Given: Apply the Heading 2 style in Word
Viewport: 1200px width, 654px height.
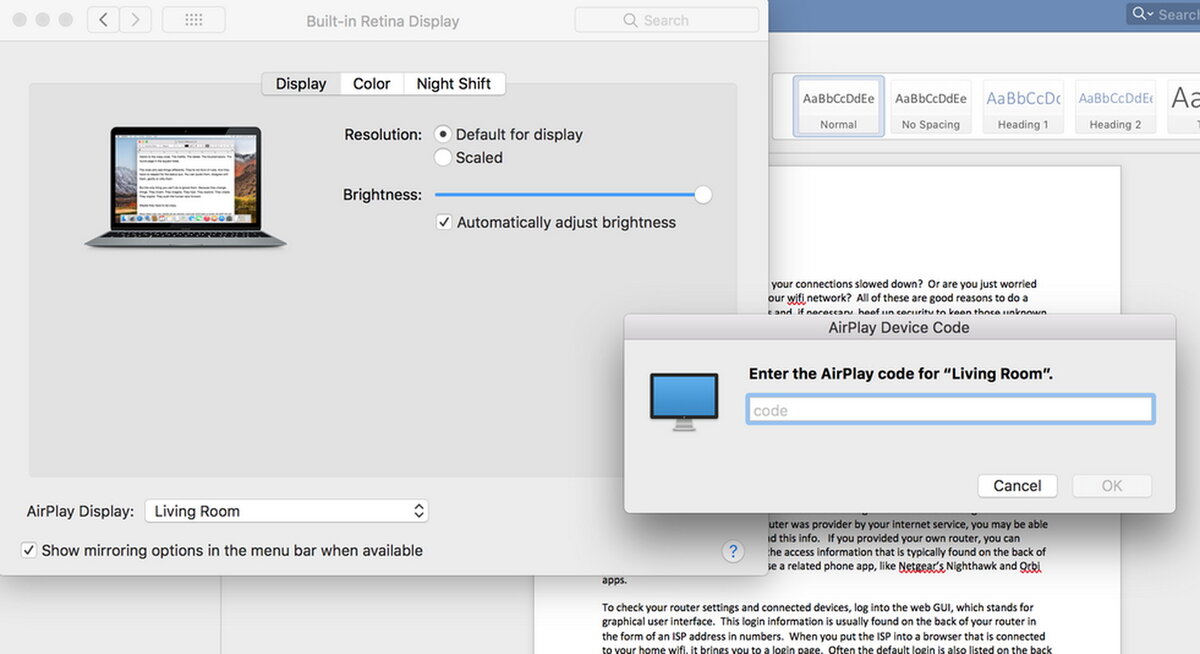Looking at the screenshot, I should tap(1116, 106).
